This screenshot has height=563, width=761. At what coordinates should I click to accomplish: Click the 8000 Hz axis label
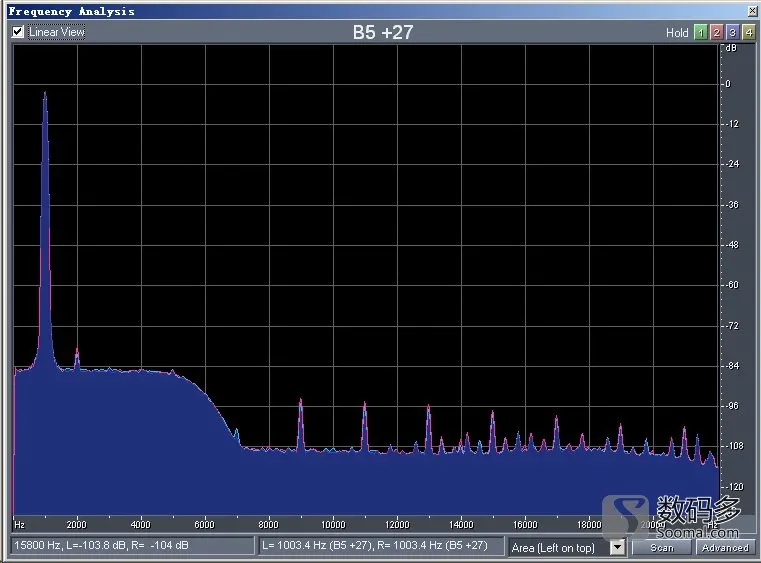(x=268, y=525)
